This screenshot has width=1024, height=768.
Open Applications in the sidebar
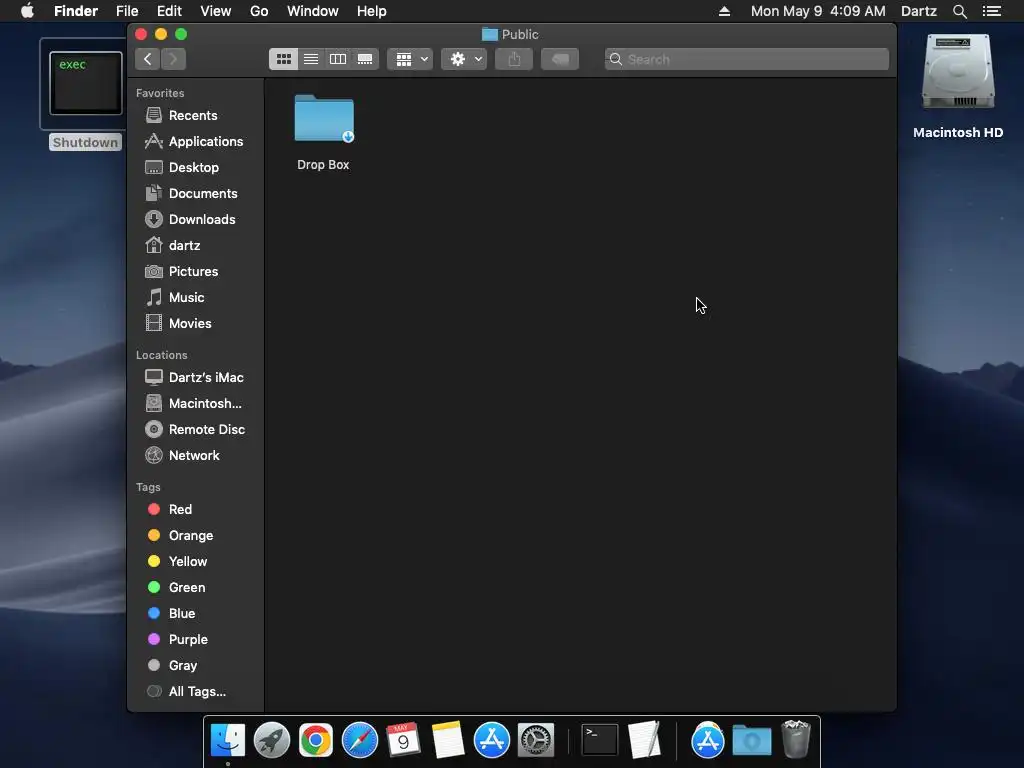[195, 141]
